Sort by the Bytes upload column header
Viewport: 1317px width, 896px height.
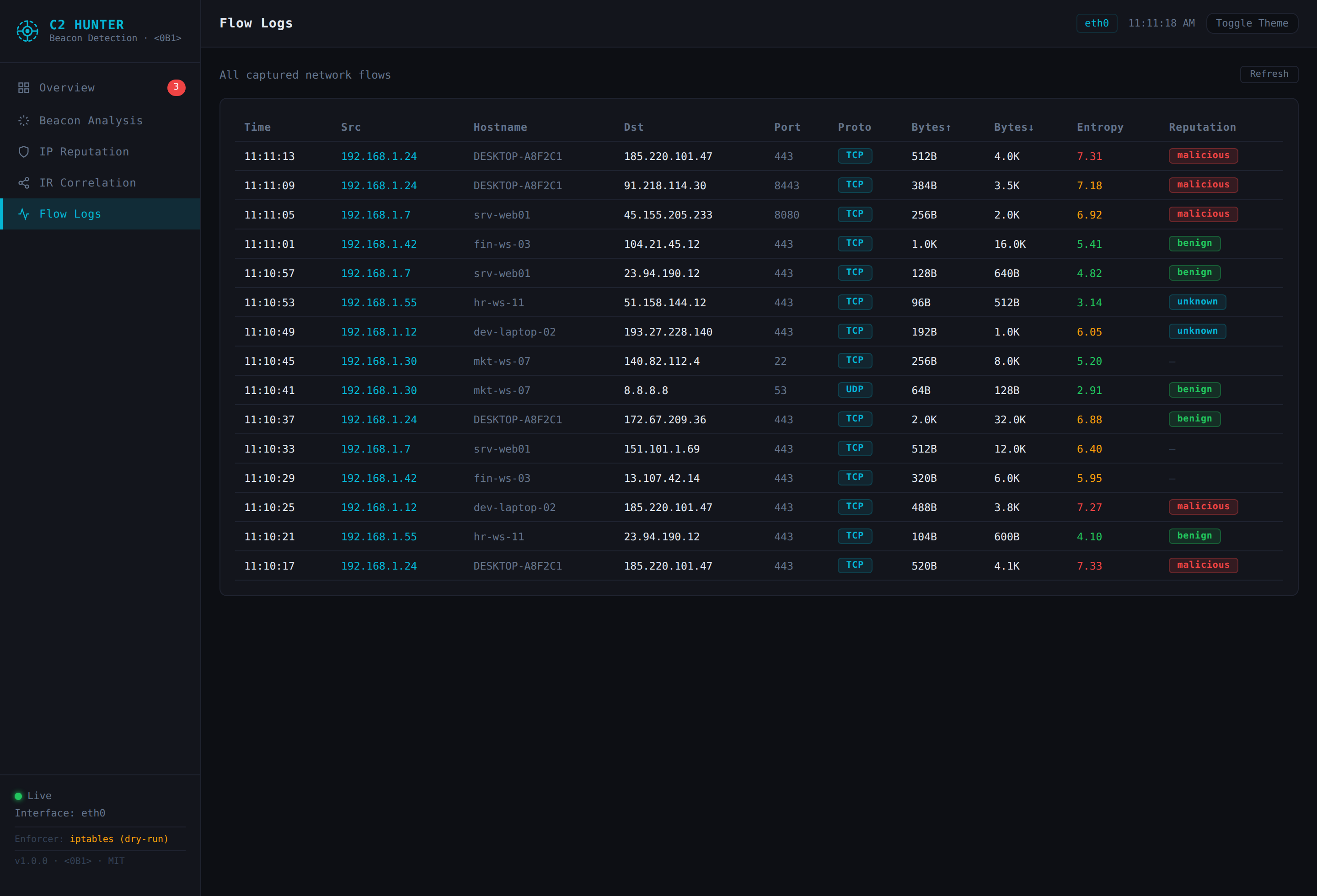931,128
